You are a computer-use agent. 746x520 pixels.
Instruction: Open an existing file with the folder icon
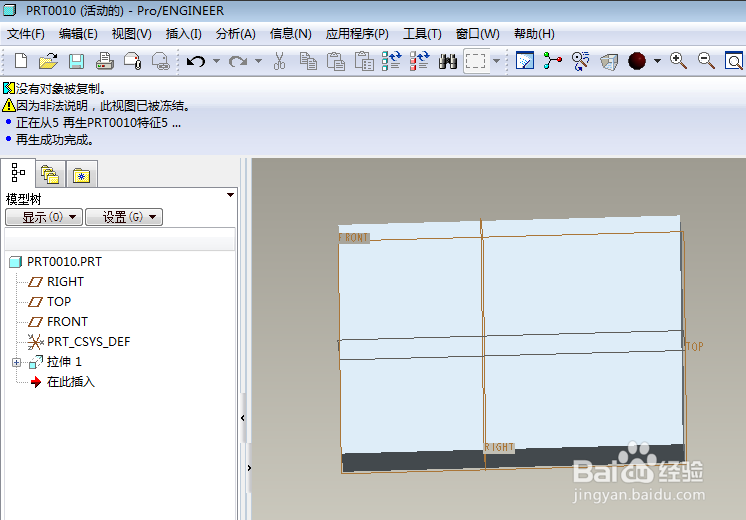[x=48, y=61]
